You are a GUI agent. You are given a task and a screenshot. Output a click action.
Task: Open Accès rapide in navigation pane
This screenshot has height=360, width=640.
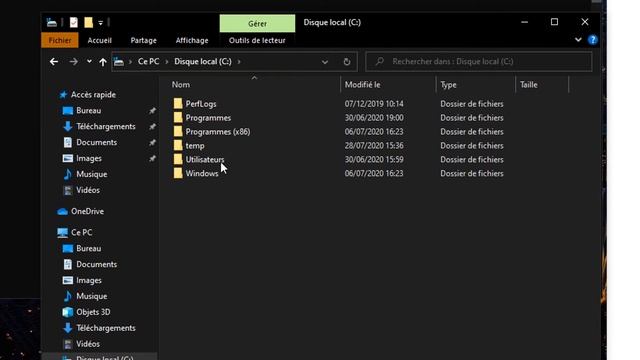[x=93, y=95]
